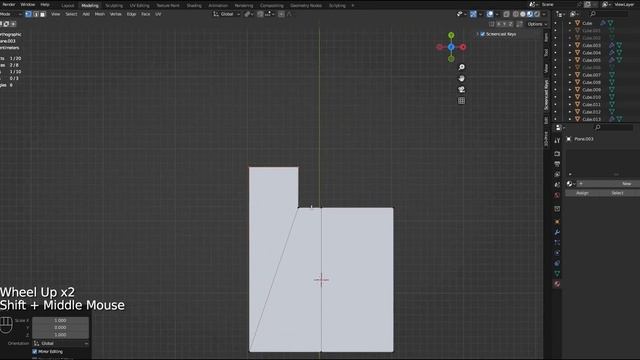Expand the shading options dropdown arrow
The height and width of the screenshot is (360, 640).
544,14
